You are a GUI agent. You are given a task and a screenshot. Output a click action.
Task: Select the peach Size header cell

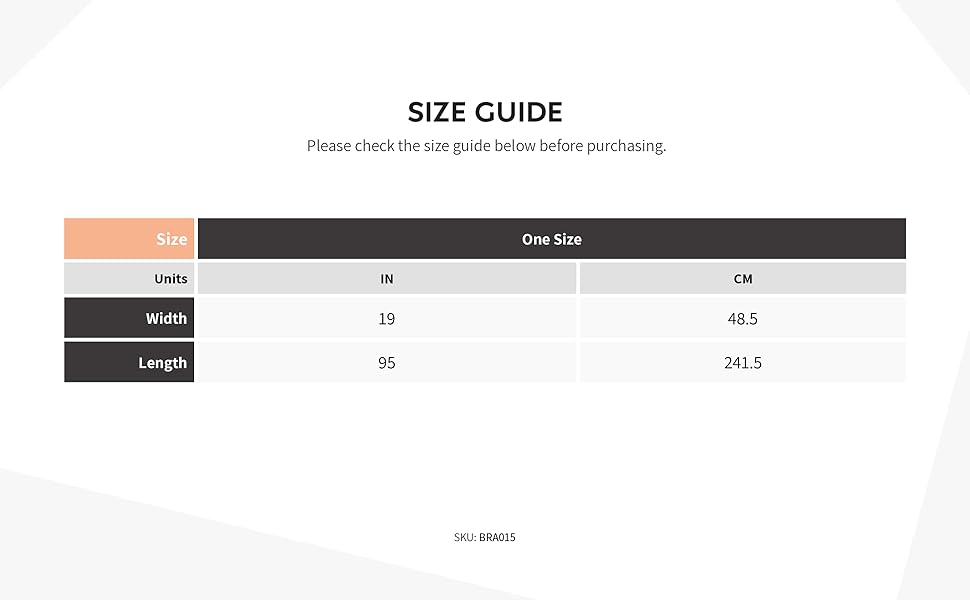pos(130,239)
